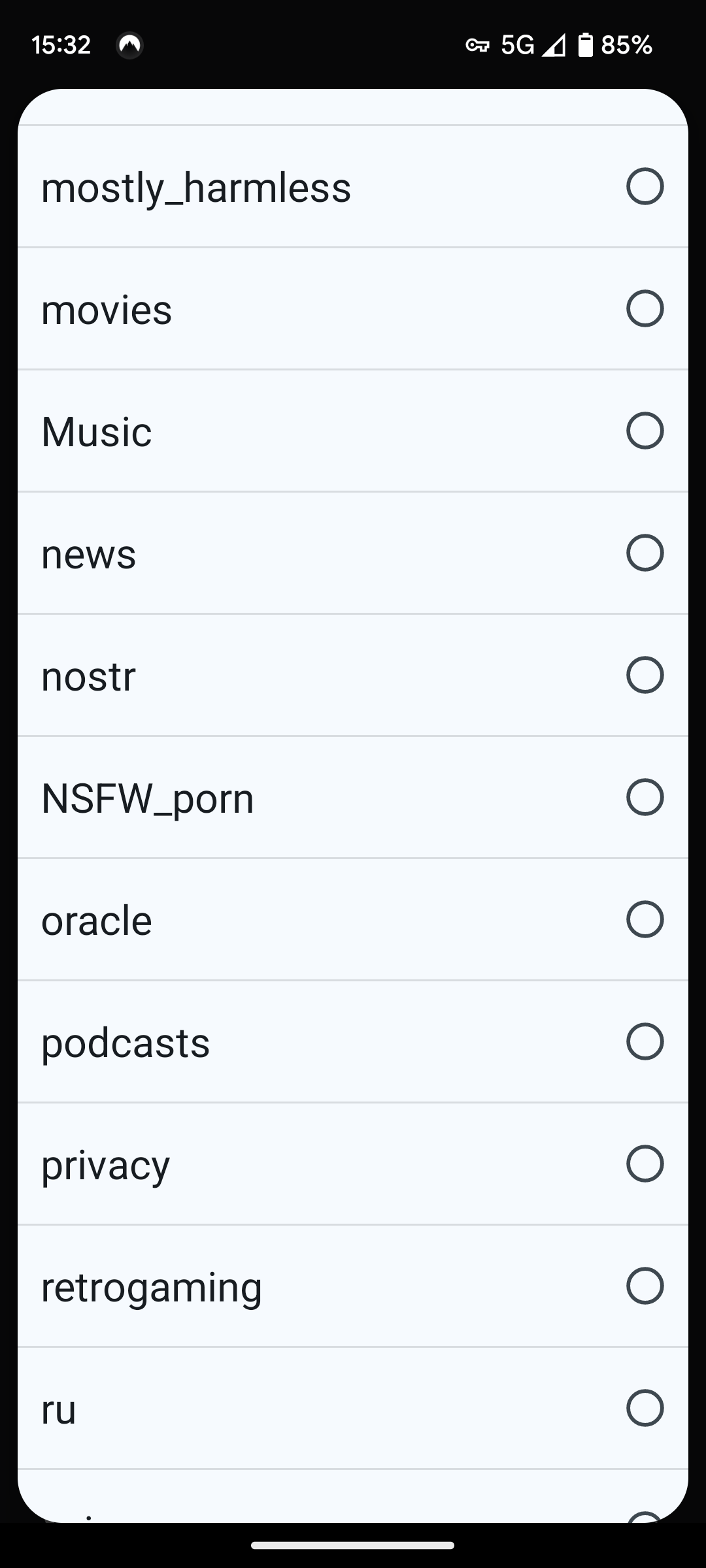Tap the Music list entry label

[97, 432]
